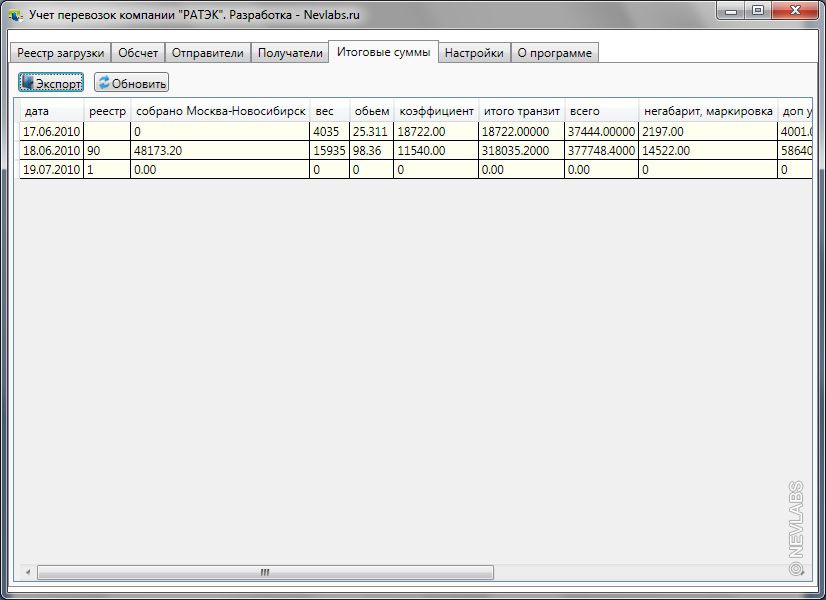Click the Export button icon
The width and height of the screenshot is (826, 600).
(27, 84)
